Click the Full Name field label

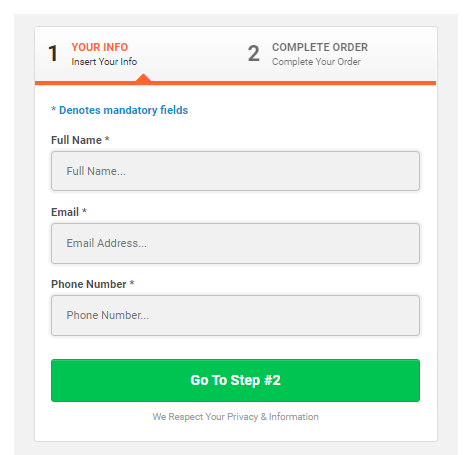click(76, 140)
